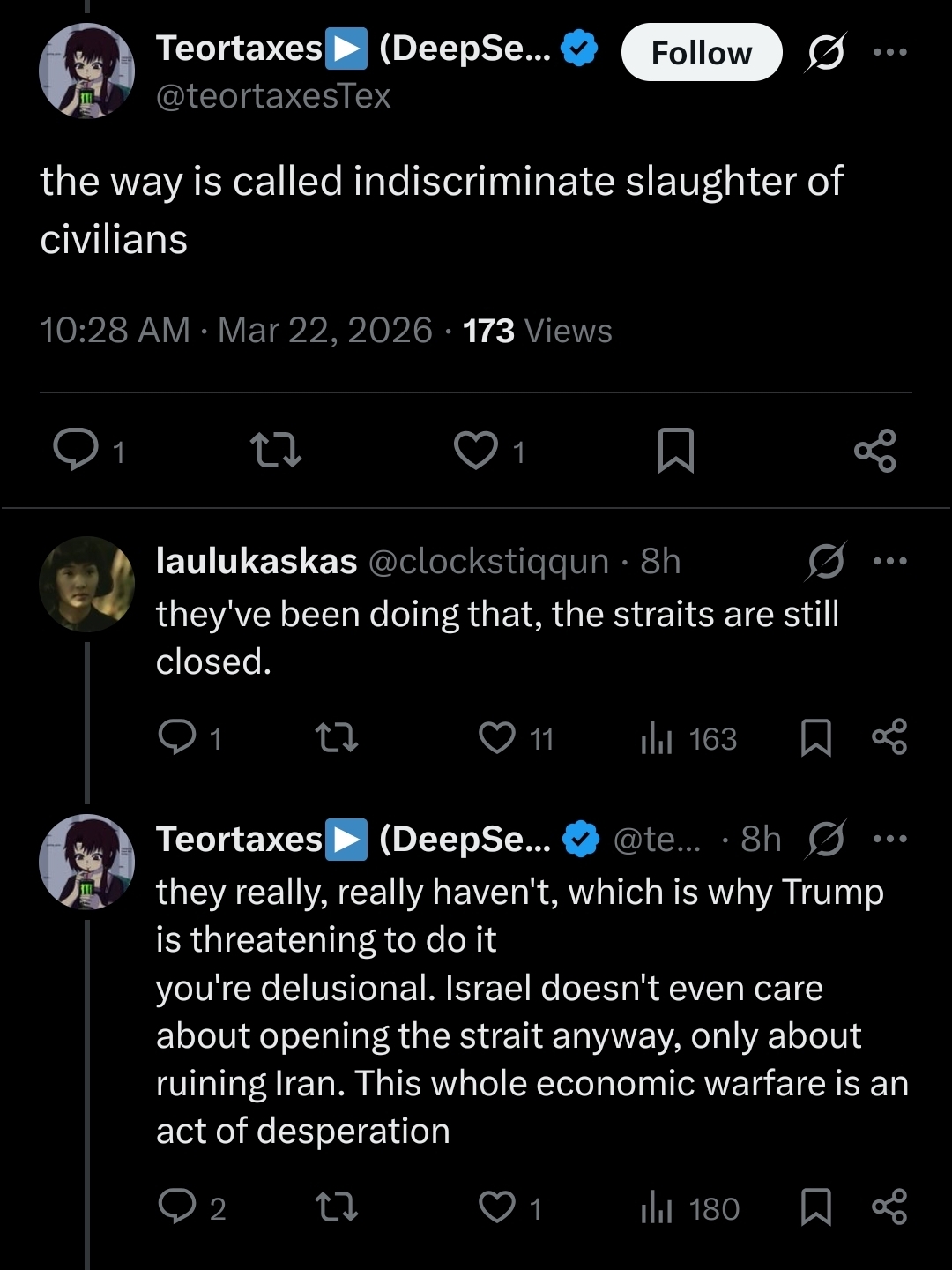The width and height of the screenshot is (952, 1270).
Task: Bookmark the laulukaskas reply
Action: pyautogui.click(x=815, y=737)
